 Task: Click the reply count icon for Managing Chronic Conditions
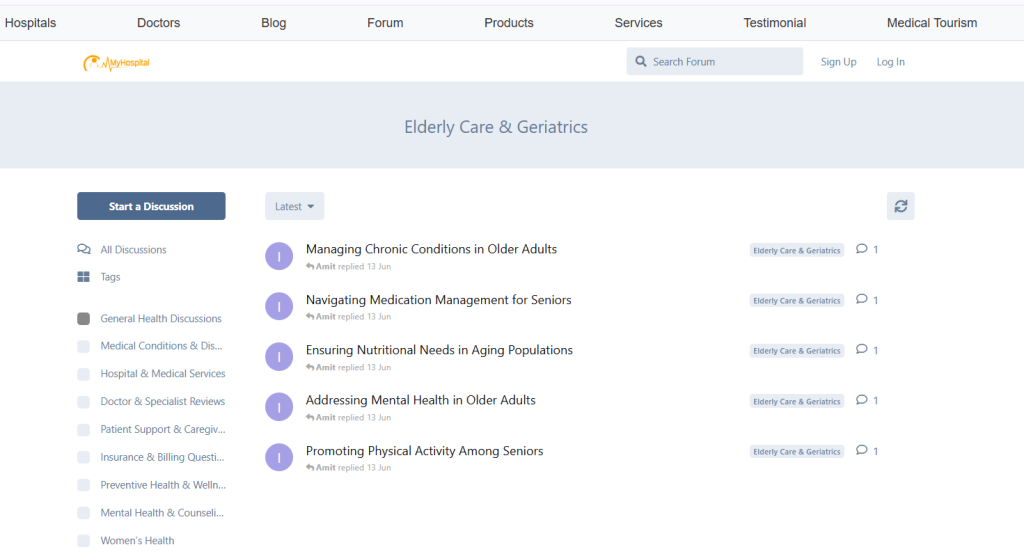coord(862,249)
